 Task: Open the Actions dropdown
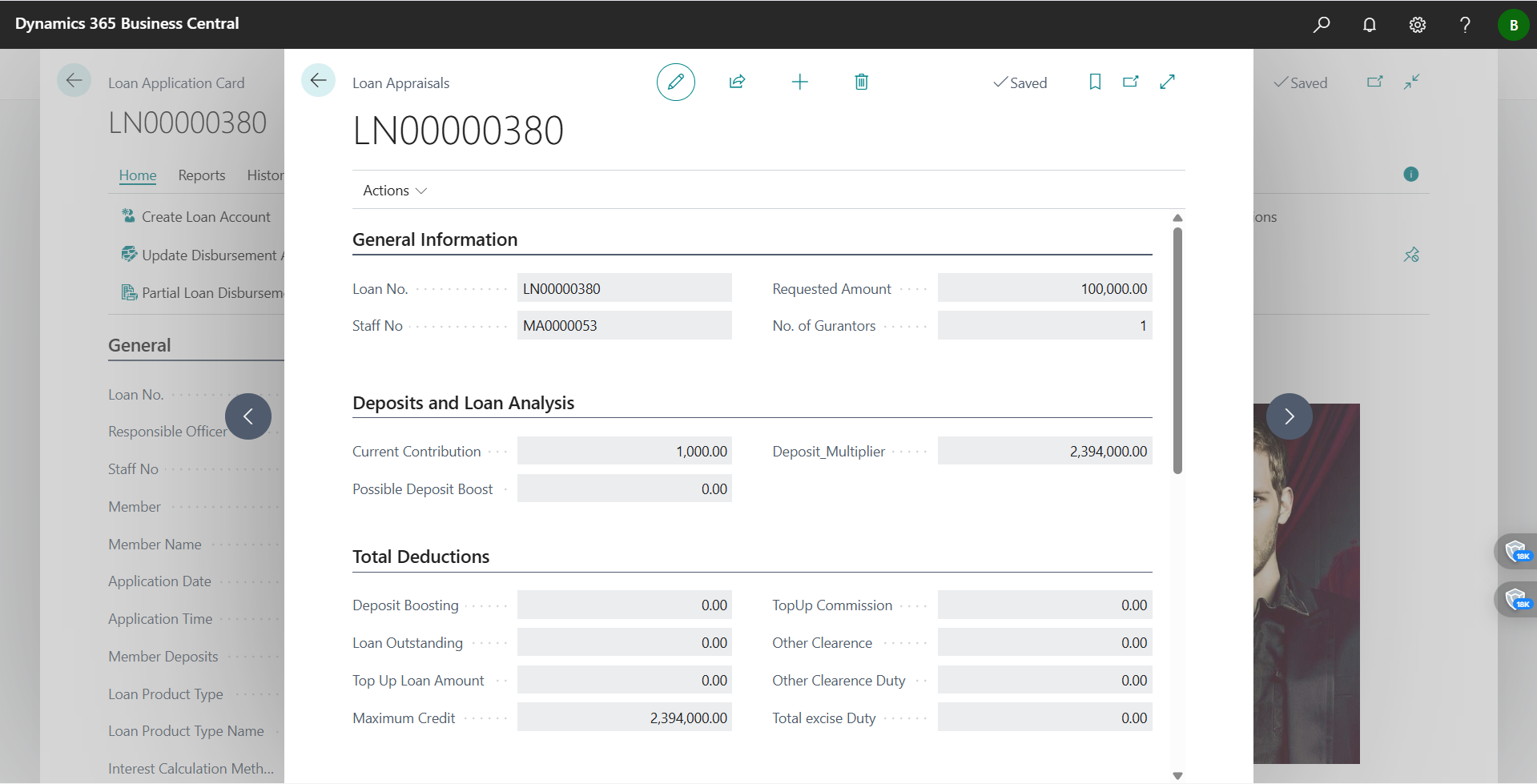click(x=392, y=190)
